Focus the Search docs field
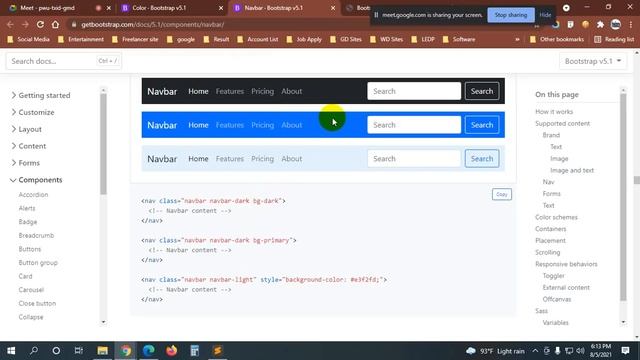640x360 pixels. (64, 61)
